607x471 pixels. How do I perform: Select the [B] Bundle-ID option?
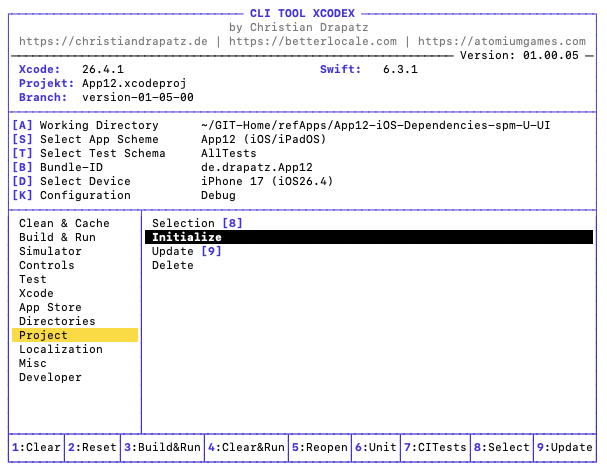point(58,167)
